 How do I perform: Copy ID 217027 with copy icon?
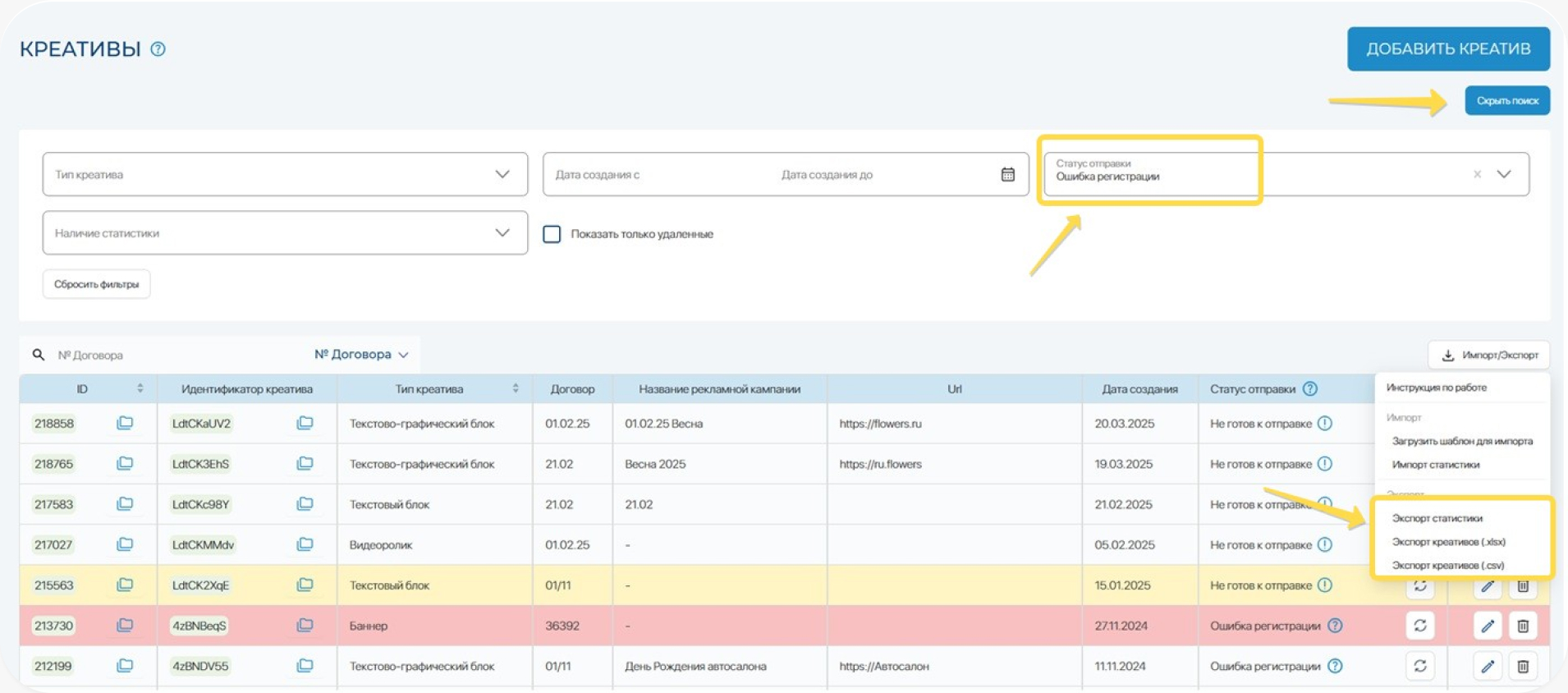click(125, 544)
